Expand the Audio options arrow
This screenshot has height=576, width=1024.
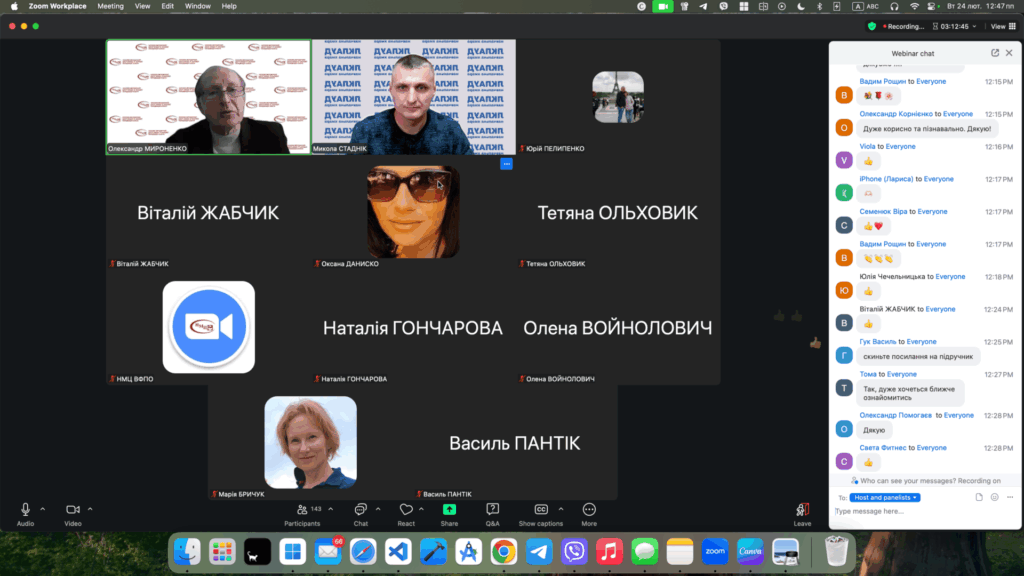[42, 508]
